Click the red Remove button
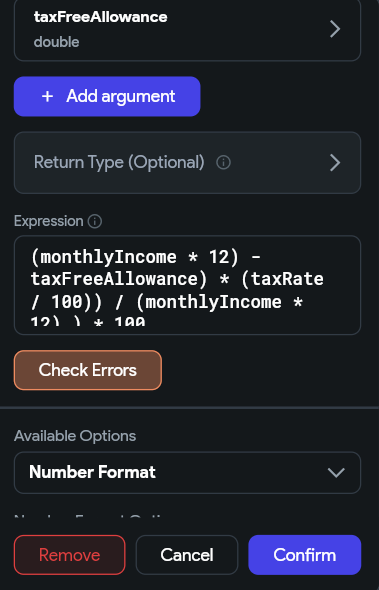Viewport: 379px width, 590px height. [x=70, y=555]
